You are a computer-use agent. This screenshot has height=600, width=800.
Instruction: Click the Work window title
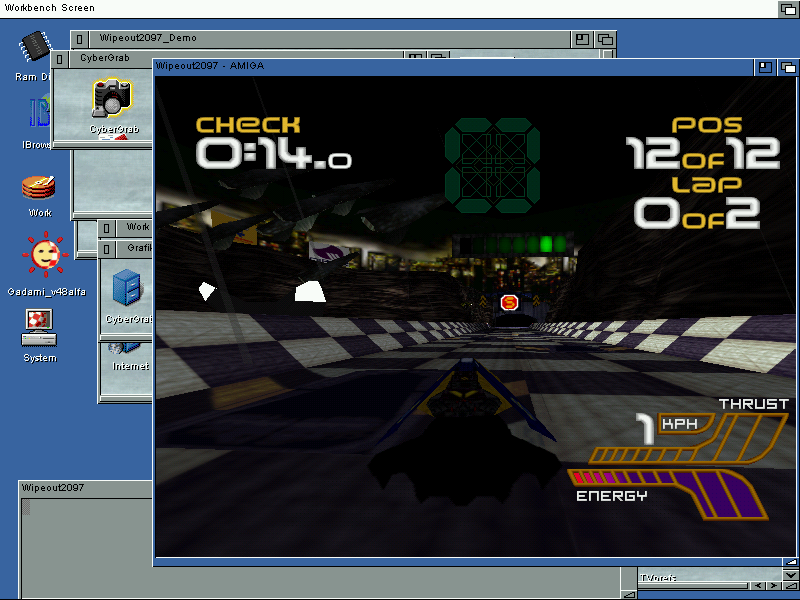pyautogui.click(x=138, y=227)
